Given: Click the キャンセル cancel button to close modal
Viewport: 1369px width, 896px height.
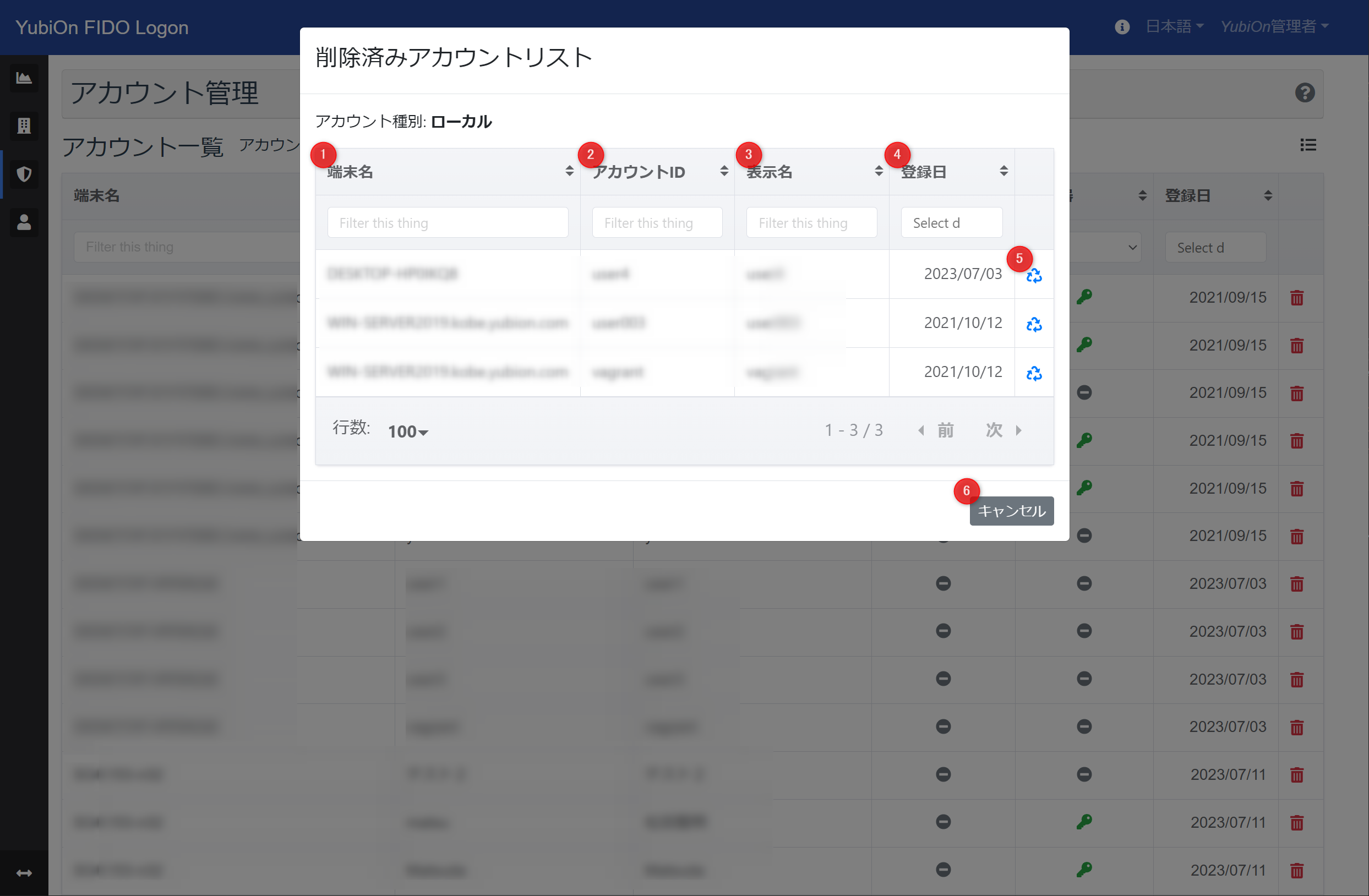Looking at the screenshot, I should (1012, 510).
